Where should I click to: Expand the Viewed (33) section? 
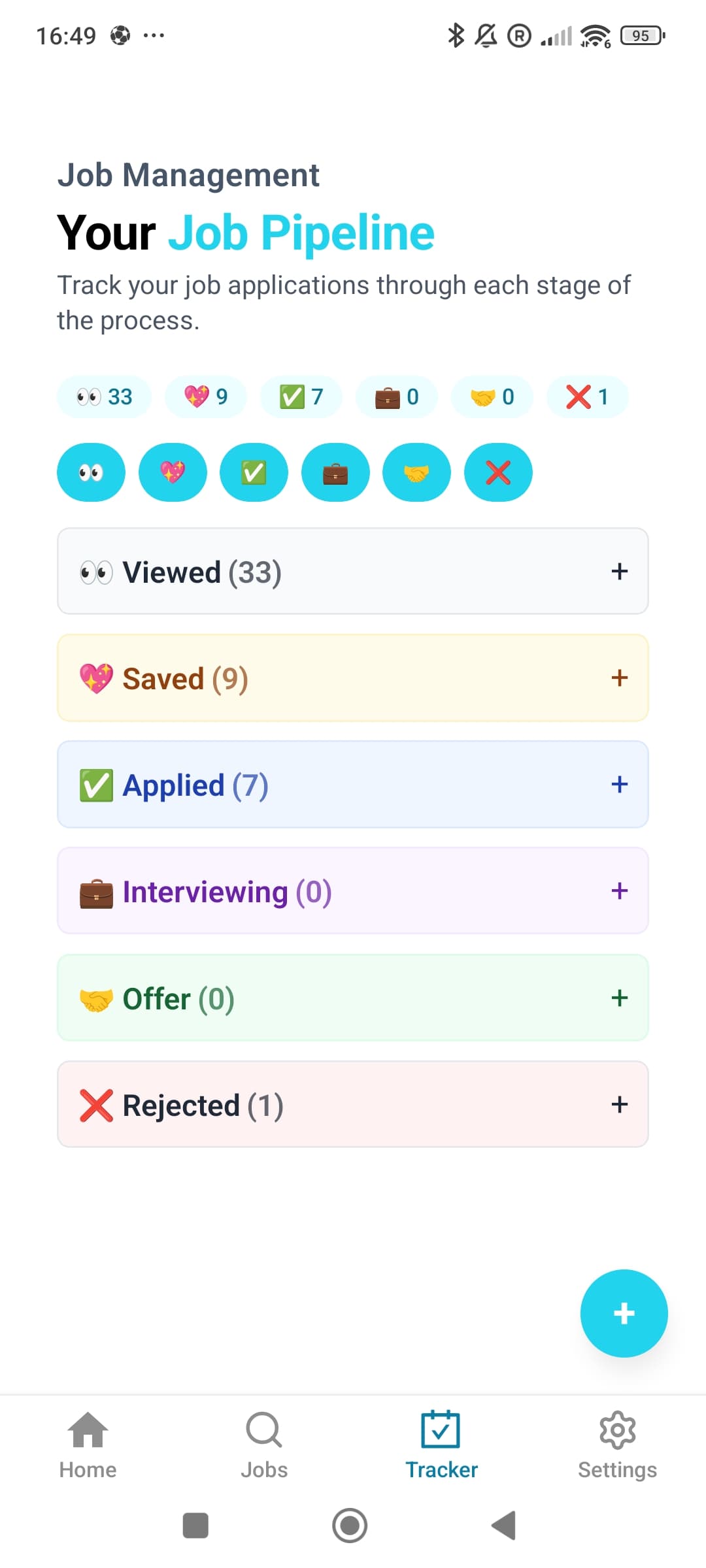353,572
